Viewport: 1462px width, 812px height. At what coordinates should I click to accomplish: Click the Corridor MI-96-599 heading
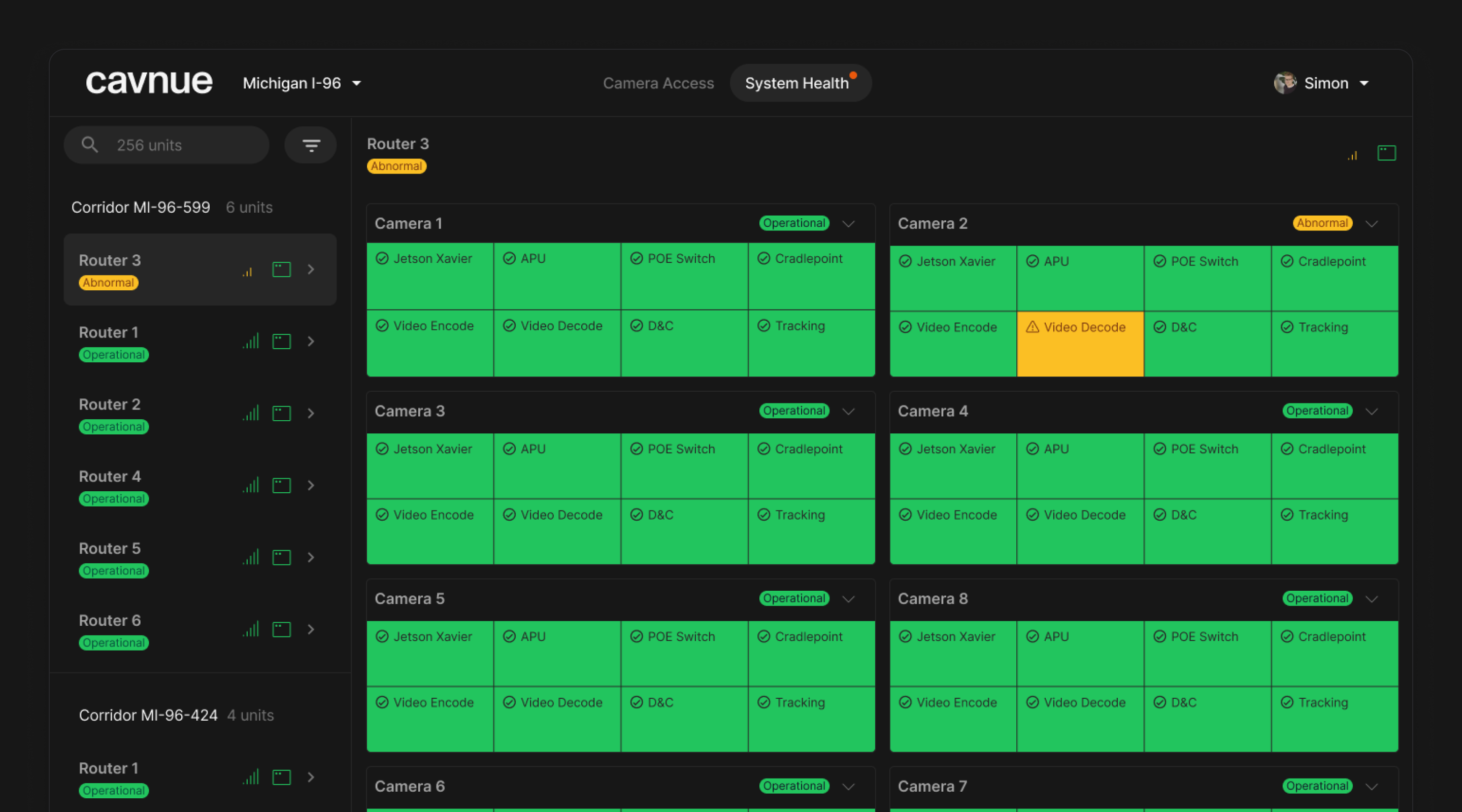coord(141,207)
